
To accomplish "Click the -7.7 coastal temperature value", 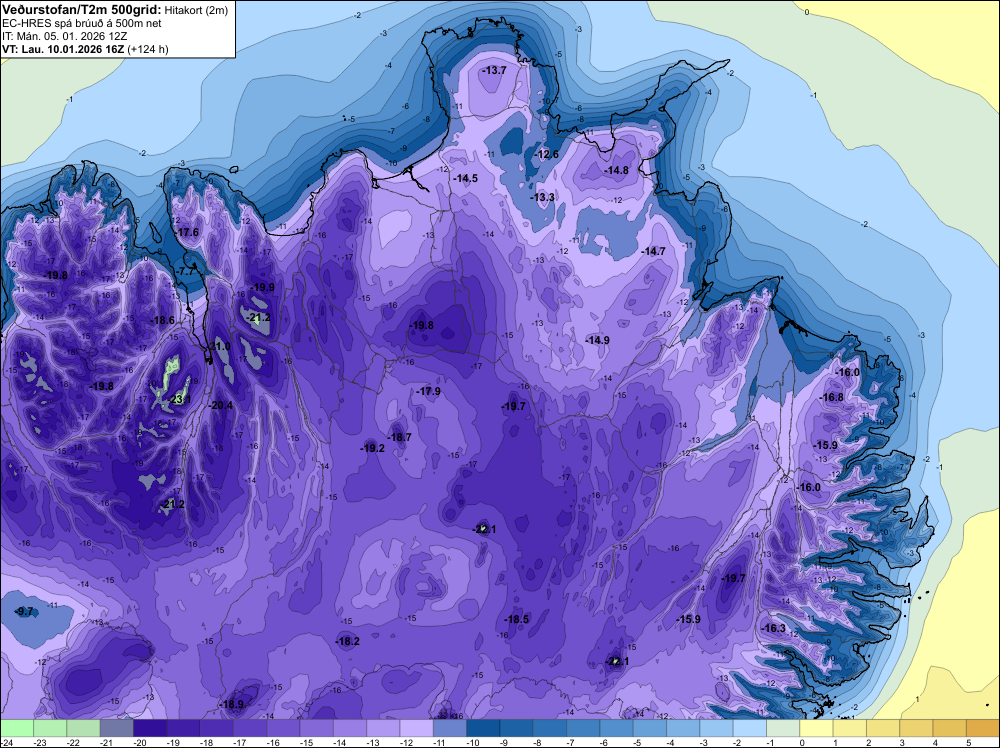I will pos(185,272).
